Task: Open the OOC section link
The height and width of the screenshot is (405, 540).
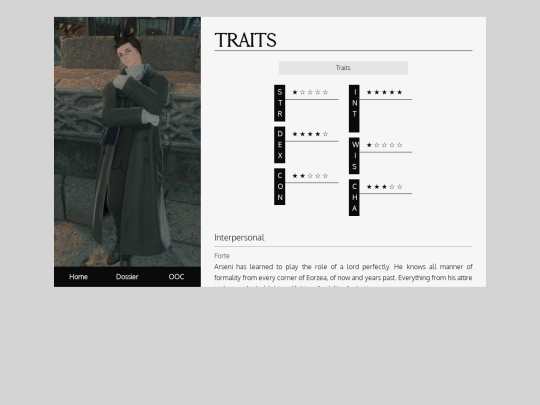Action: pos(176,277)
